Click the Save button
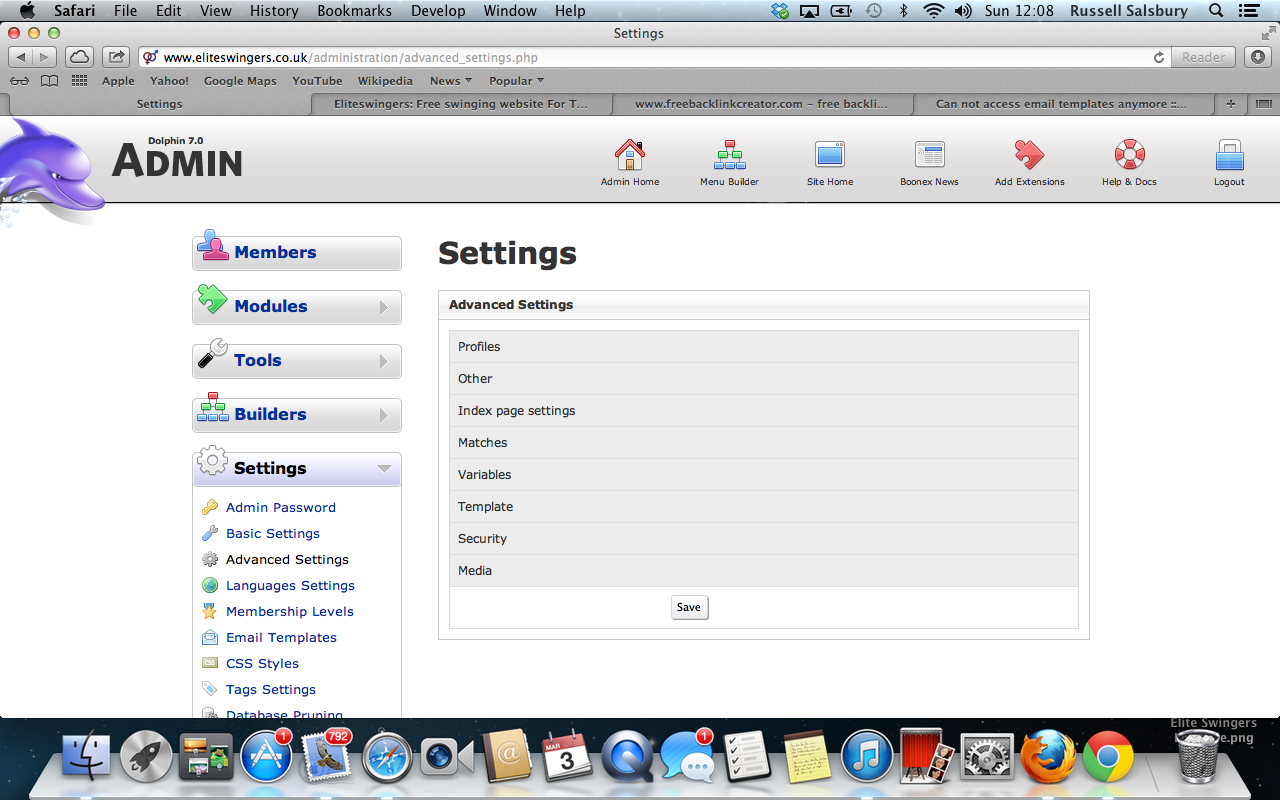The height and width of the screenshot is (800, 1280). [689, 607]
